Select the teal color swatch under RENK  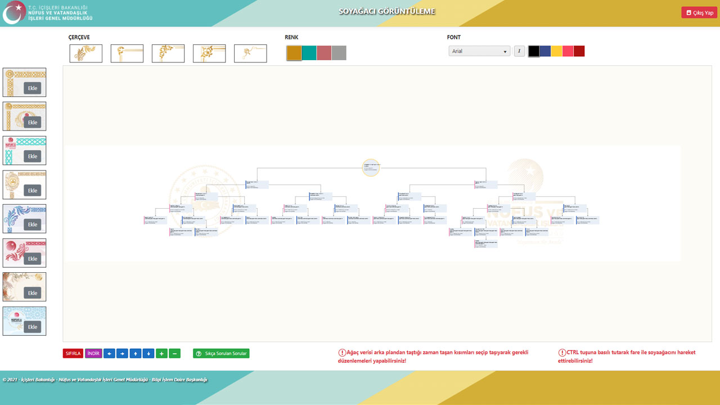coord(309,53)
